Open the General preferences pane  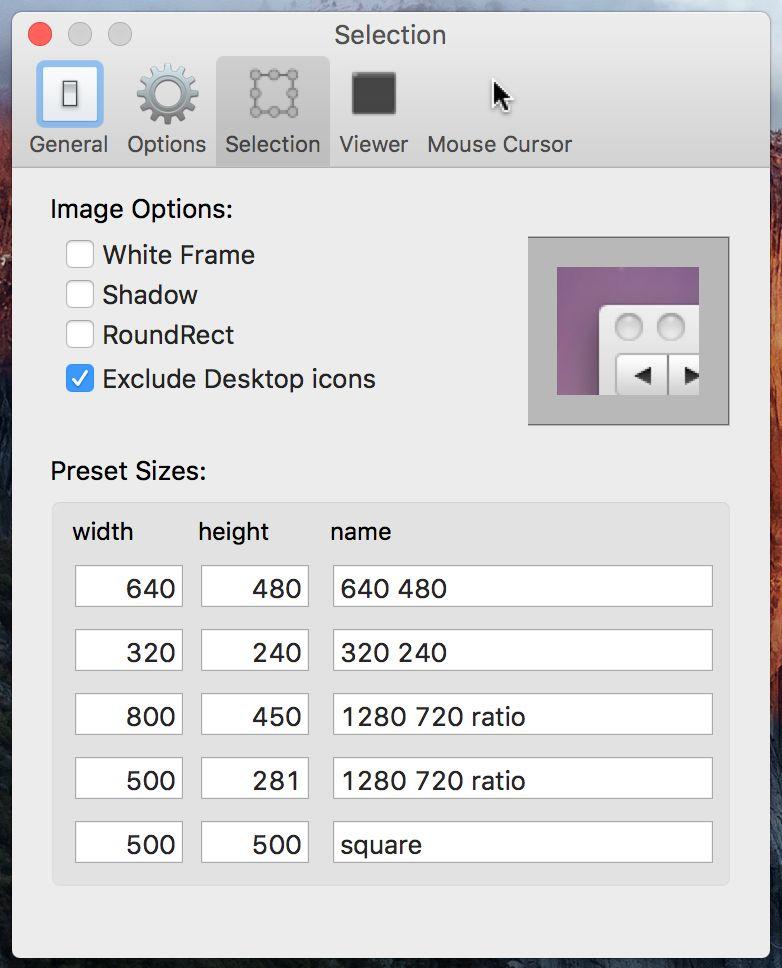(x=69, y=108)
